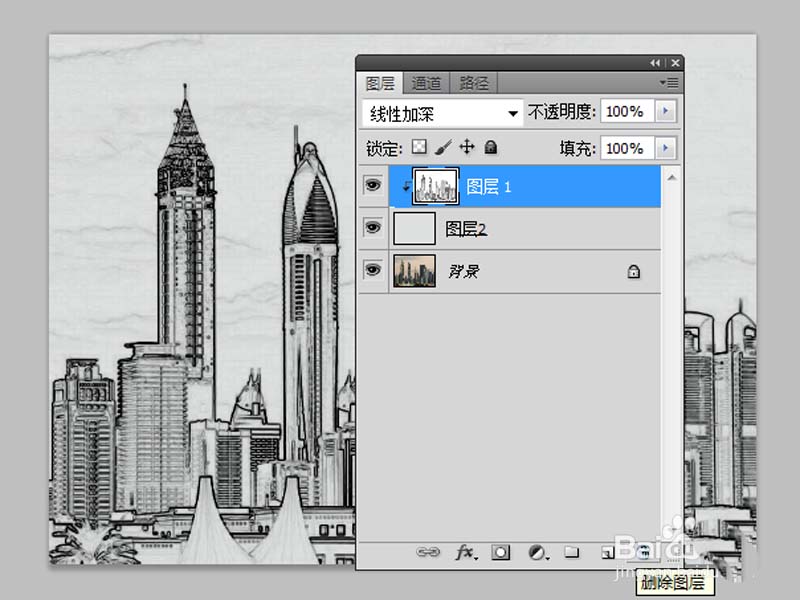Open the 不透明度 opacity dropdown arrow
The height and width of the screenshot is (600, 800).
pyautogui.click(x=664, y=111)
